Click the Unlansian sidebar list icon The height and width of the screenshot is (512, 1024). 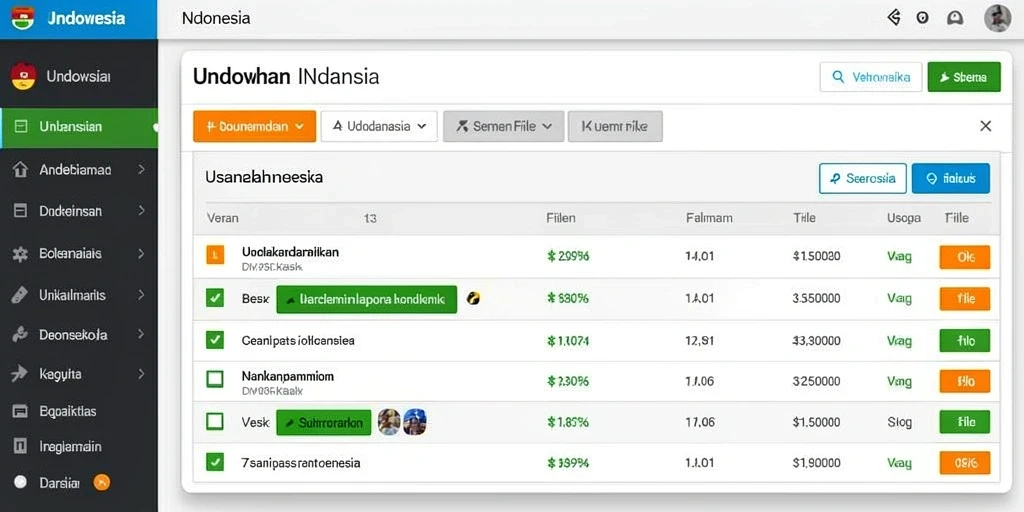point(20,127)
